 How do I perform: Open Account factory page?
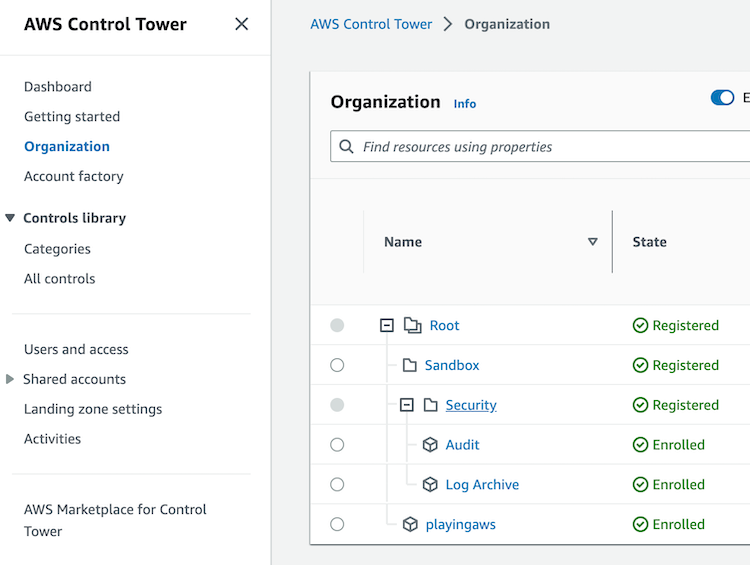tap(74, 176)
